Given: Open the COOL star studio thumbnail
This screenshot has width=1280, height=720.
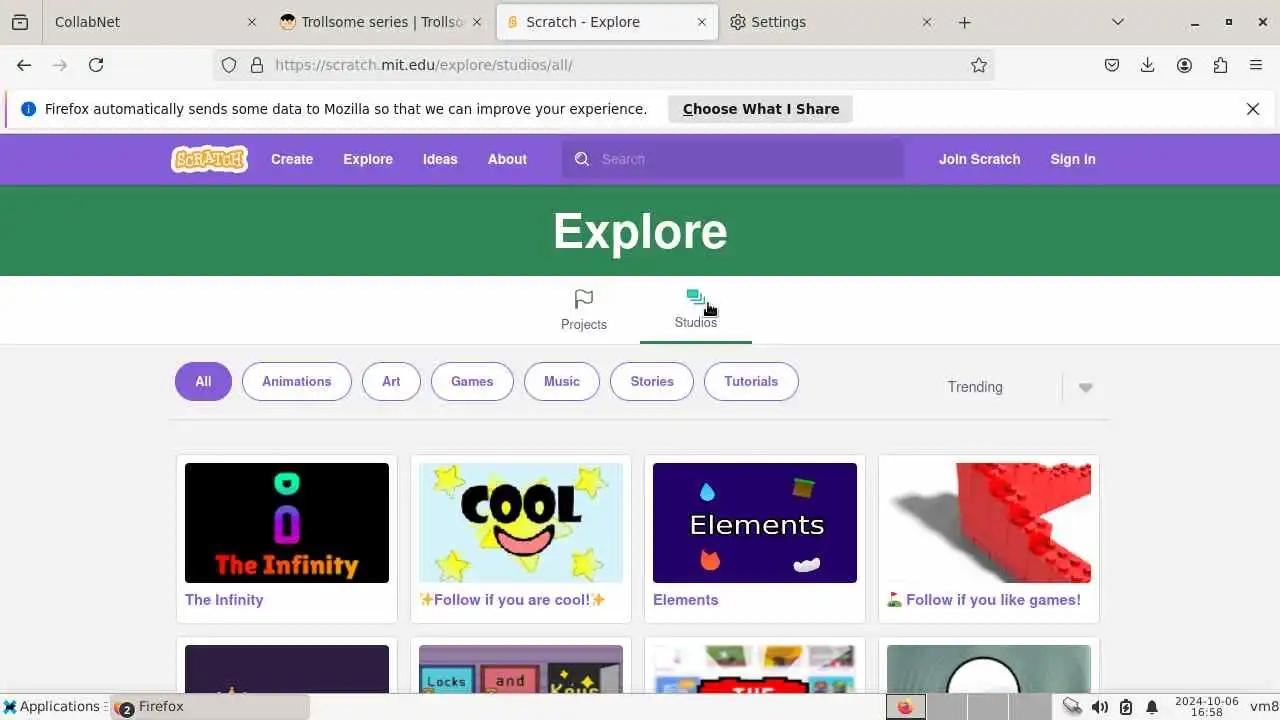Looking at the screenshot, I should coord(521,523).
